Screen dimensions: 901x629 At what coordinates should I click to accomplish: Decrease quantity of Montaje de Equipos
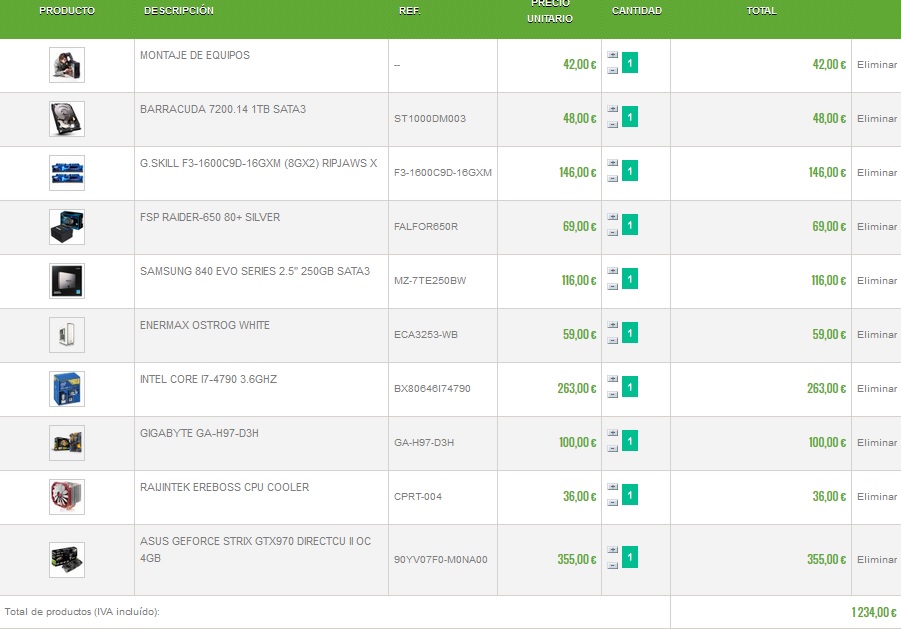(613, 71)
